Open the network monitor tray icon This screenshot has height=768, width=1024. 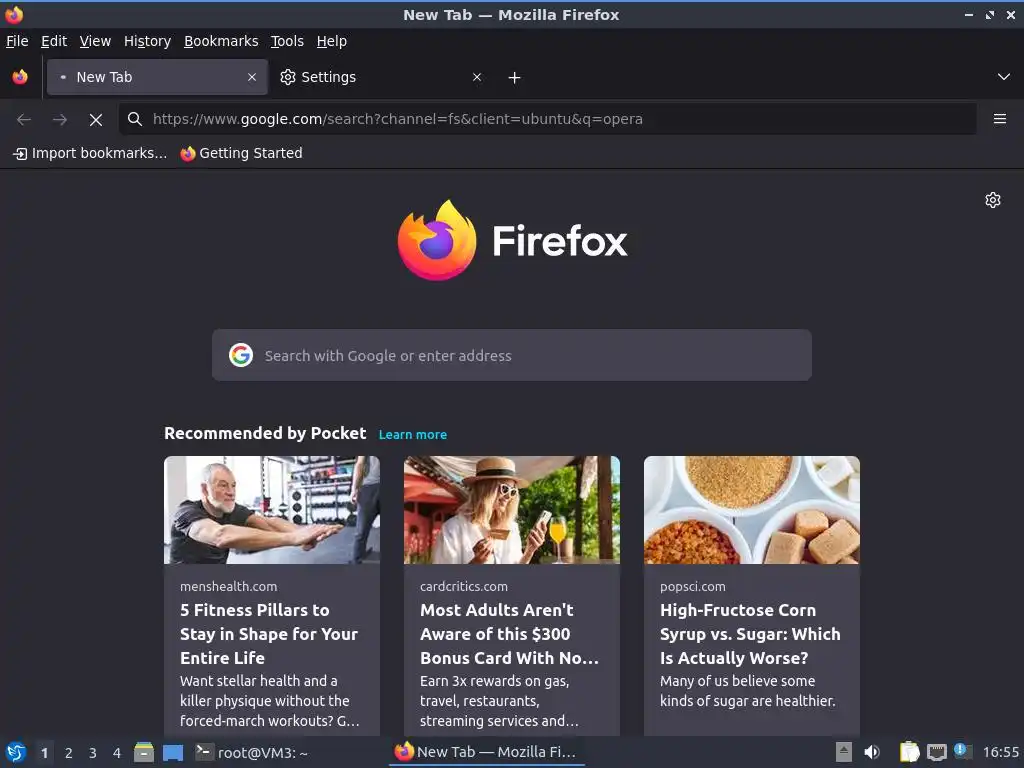click(x=936, y=753)
